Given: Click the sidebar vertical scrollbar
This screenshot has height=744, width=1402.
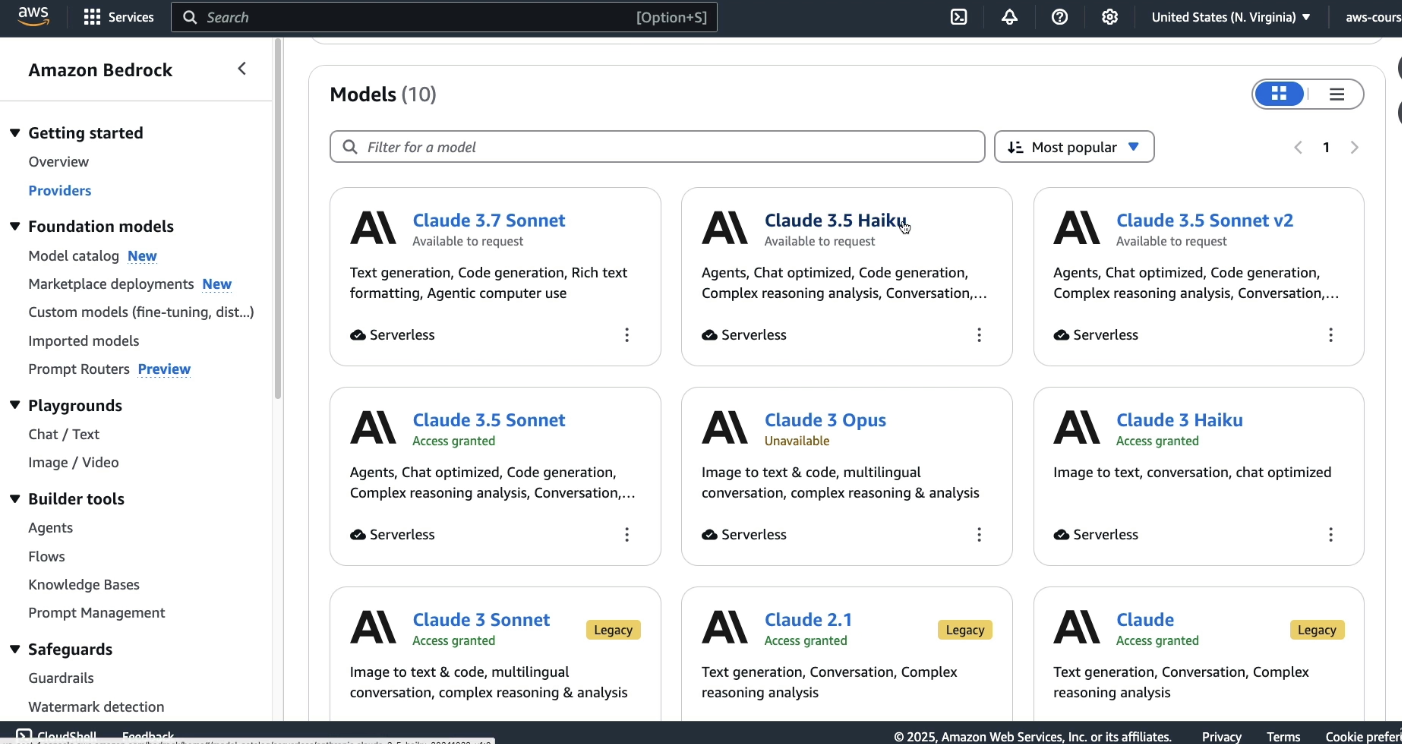Looking at the screenshot, I should (x=277, y=218).
